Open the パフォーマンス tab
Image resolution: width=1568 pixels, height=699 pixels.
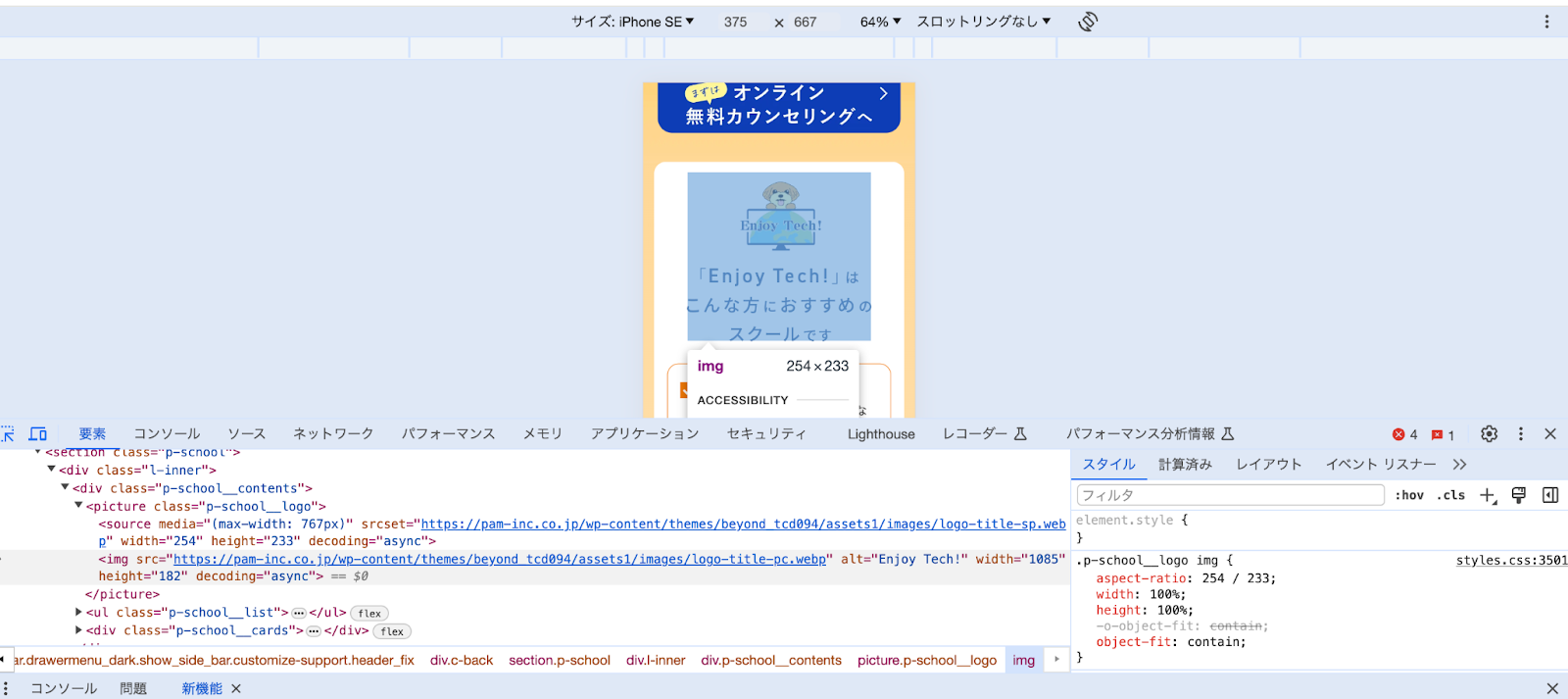click(x=448, y=433)
